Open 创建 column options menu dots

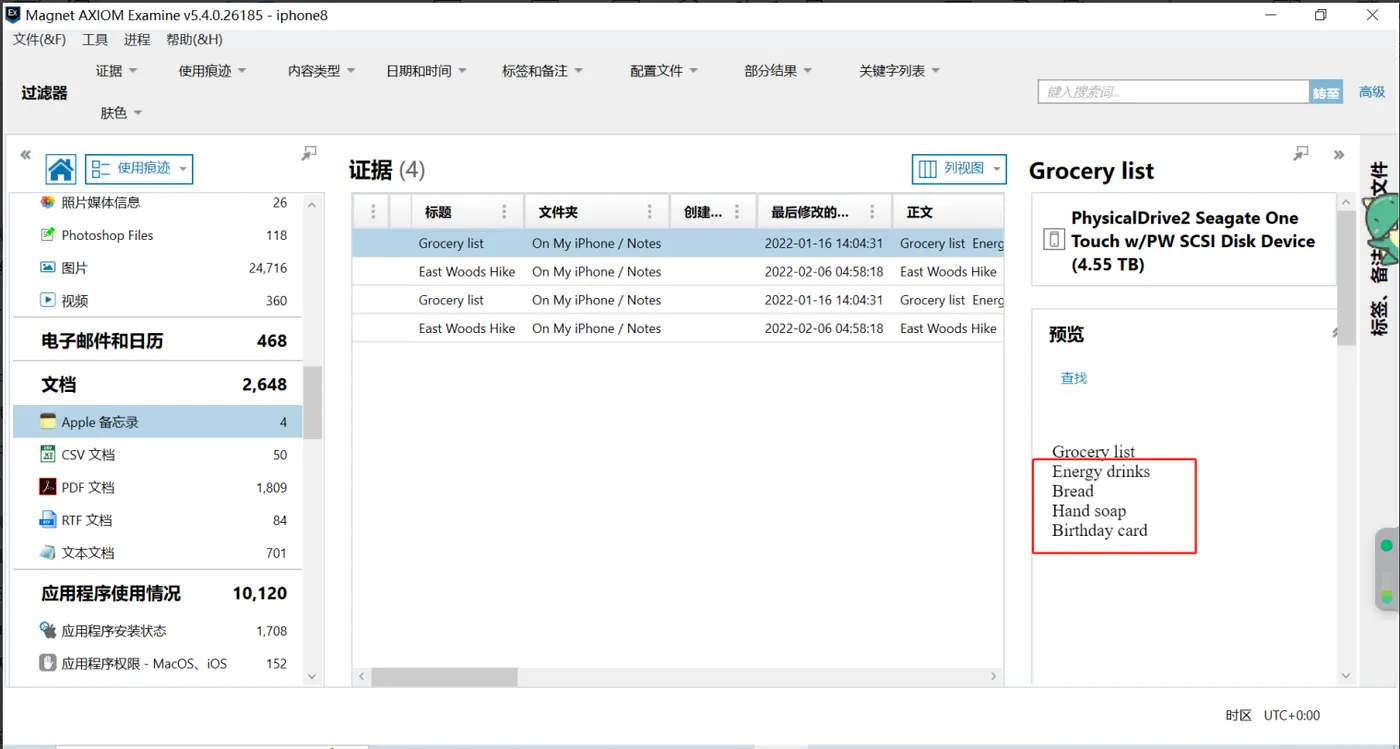pyautogui.click(x=737, y=212)
